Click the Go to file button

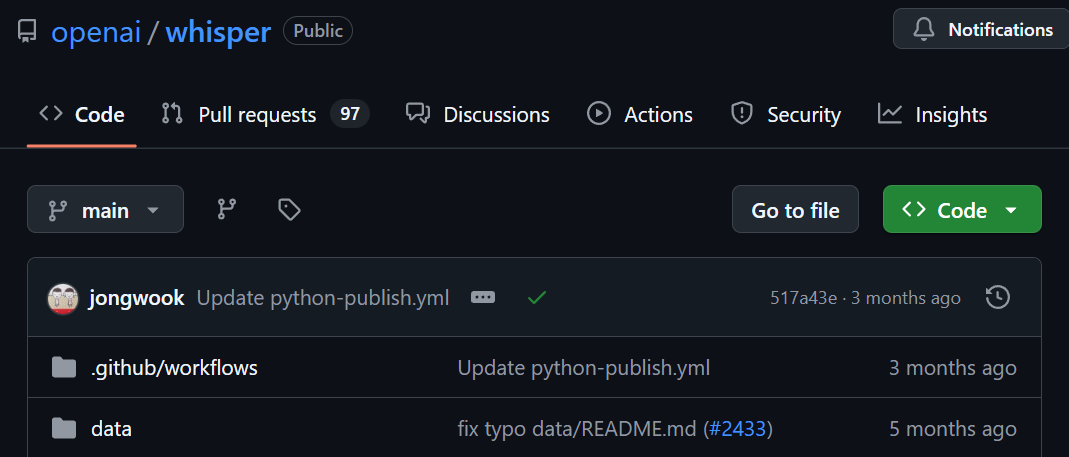pyautogui.click(x=795, y=209)
